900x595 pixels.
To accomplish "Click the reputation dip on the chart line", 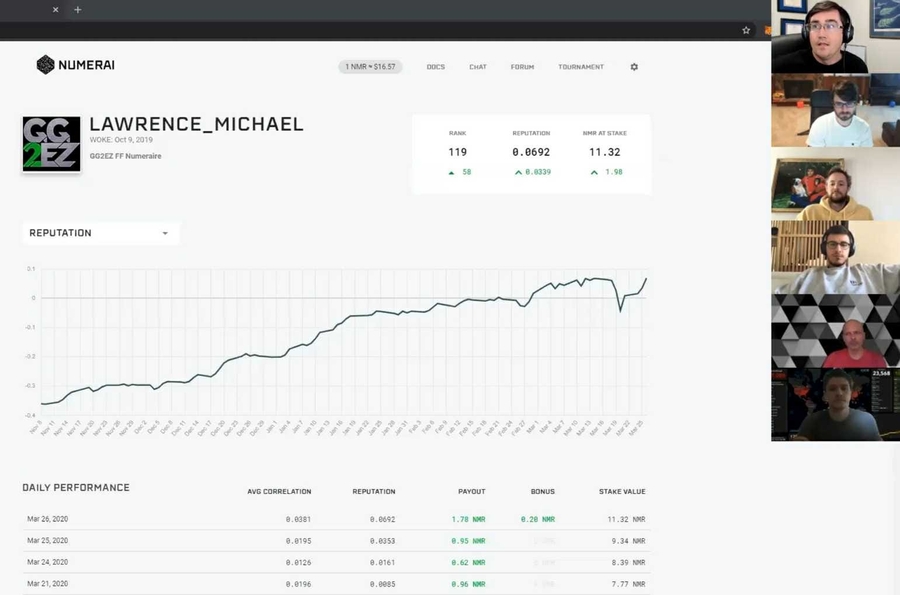I will coord(620,310).
